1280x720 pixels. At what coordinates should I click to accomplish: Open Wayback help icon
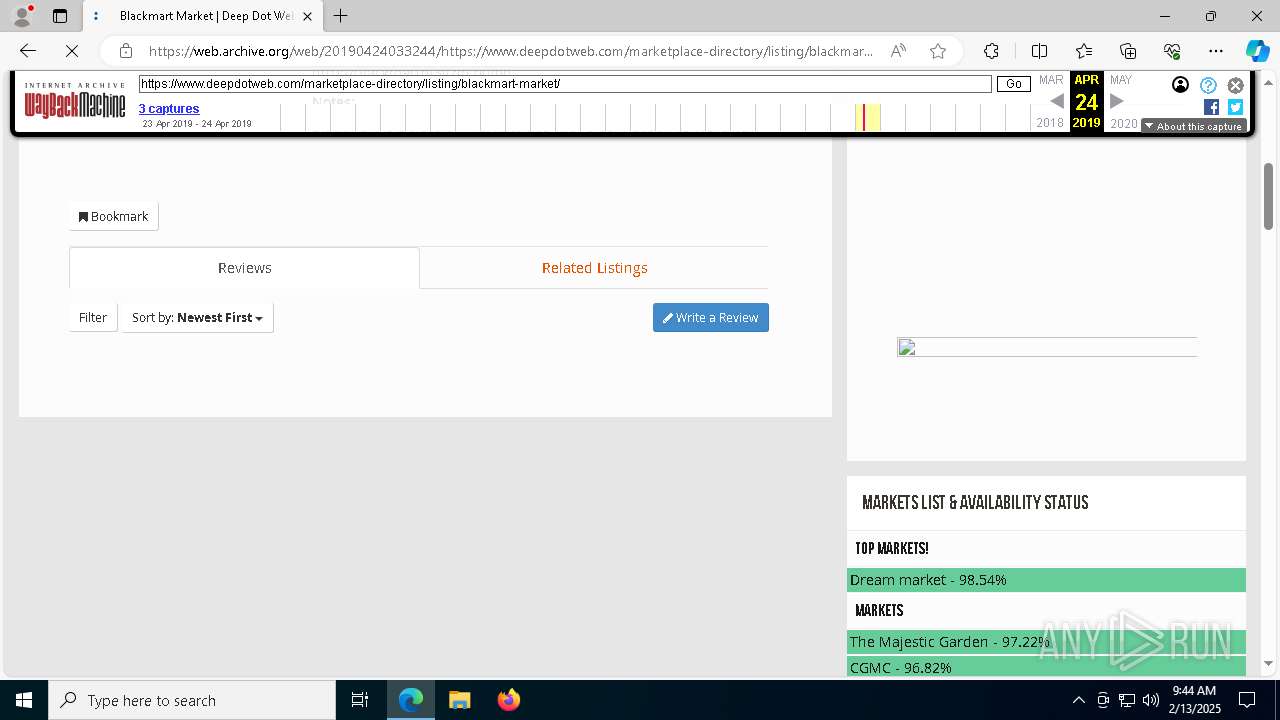pos(1208,85)
